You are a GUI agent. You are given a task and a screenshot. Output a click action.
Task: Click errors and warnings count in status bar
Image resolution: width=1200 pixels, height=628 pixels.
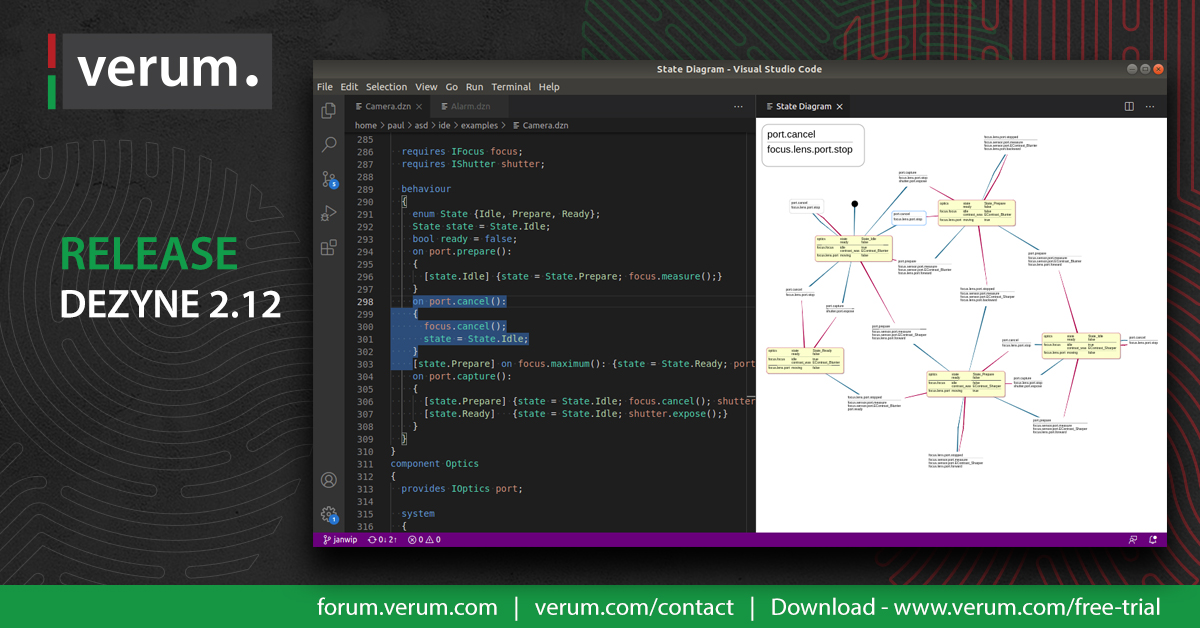click(x=424, y=539)
